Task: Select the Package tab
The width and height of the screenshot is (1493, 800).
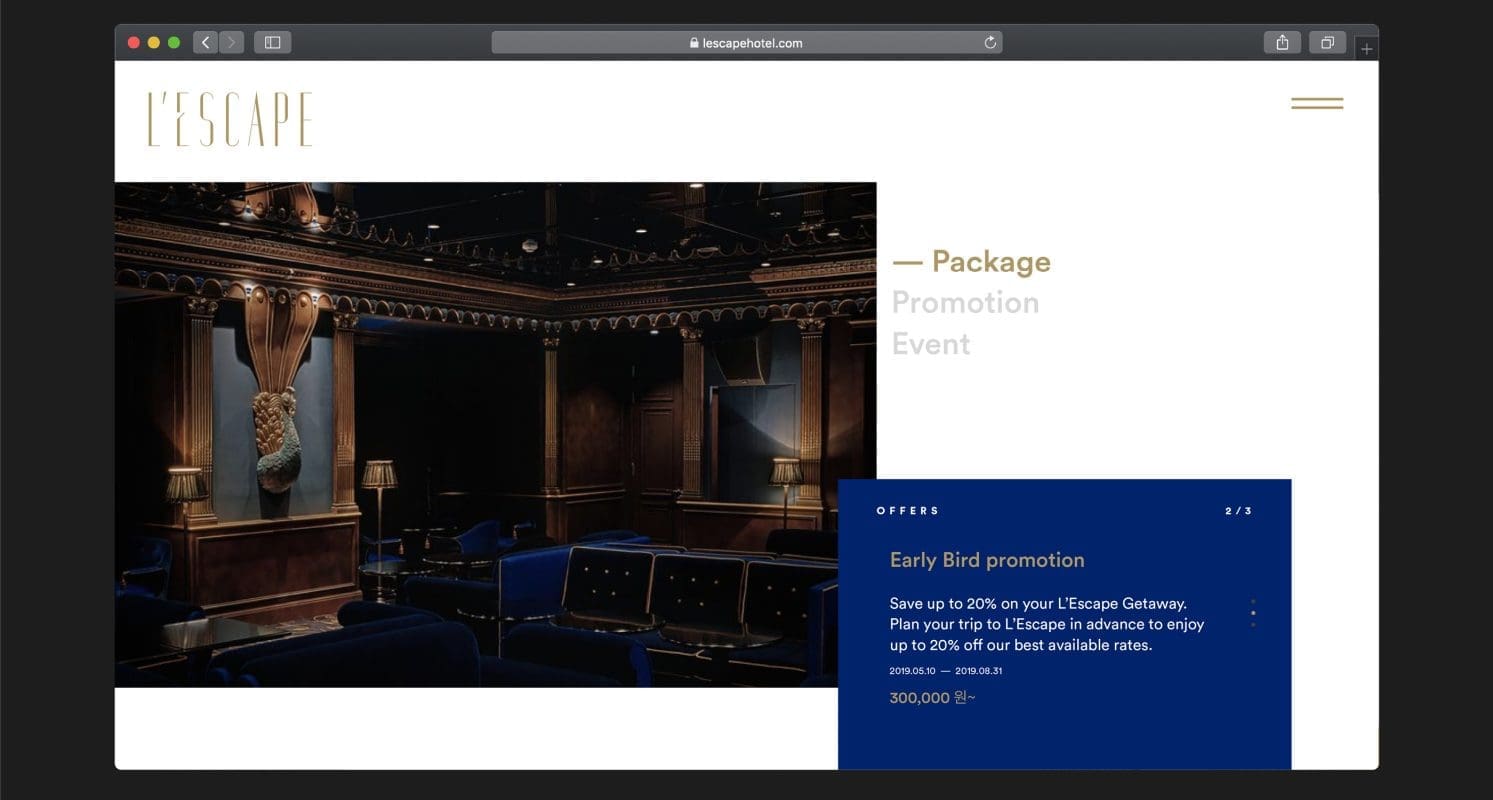Action: point(990,262)
